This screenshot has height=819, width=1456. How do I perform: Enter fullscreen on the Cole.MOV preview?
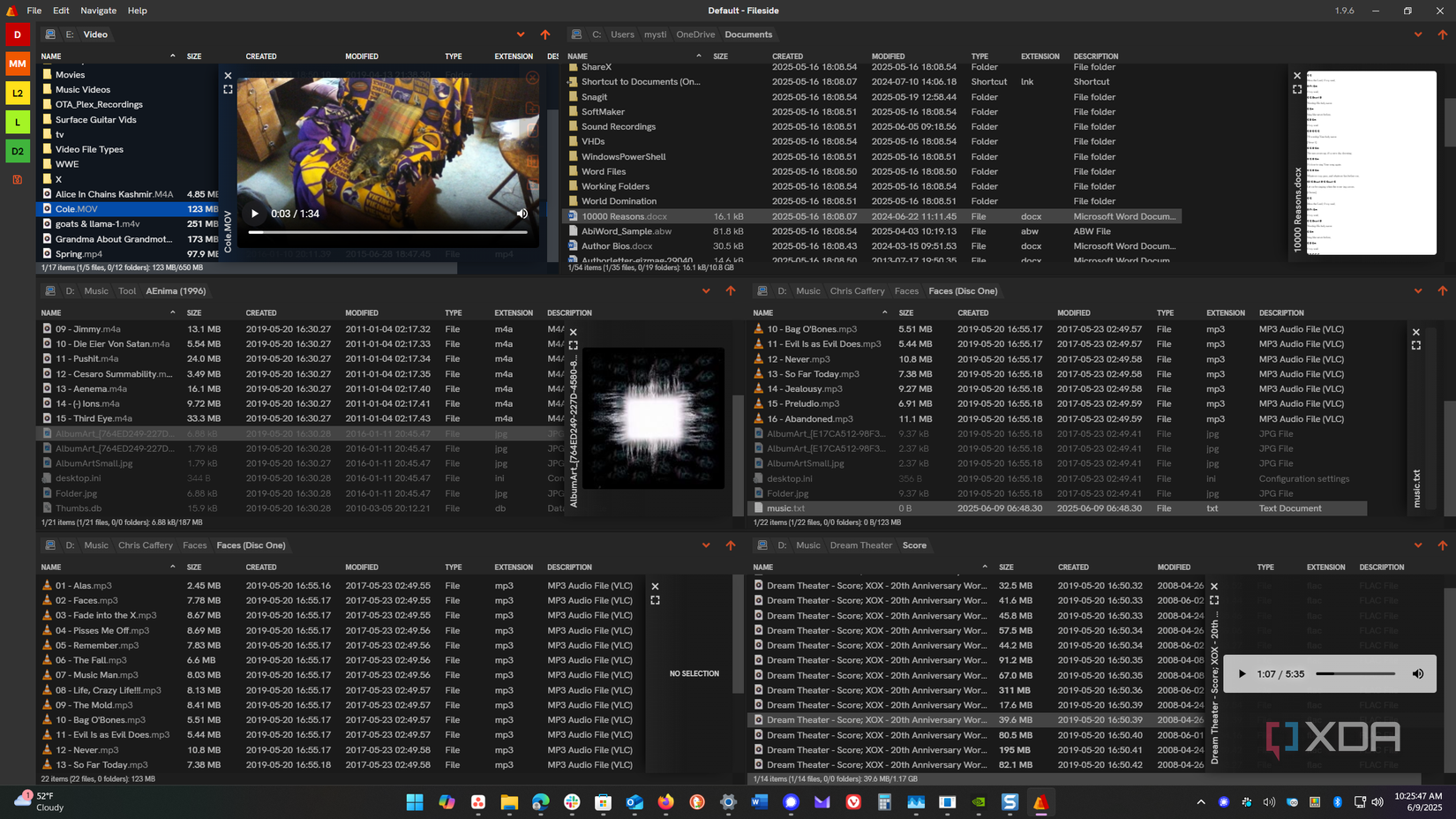228,88
